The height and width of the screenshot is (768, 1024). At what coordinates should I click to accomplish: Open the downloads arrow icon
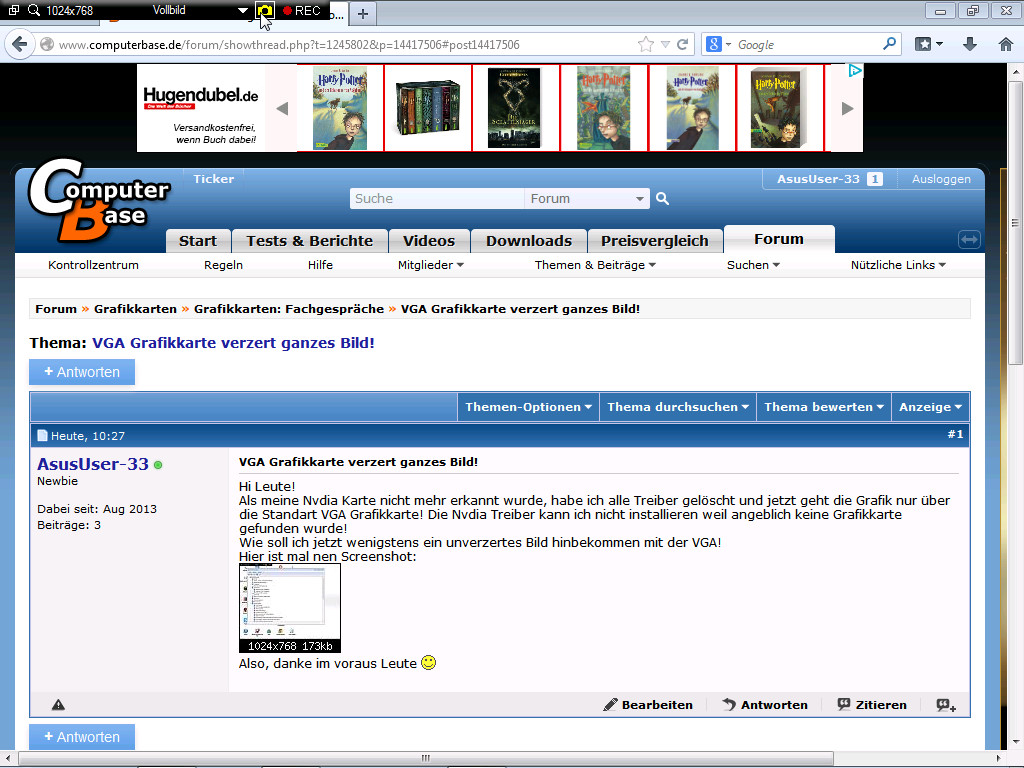(x=970, y=44)
